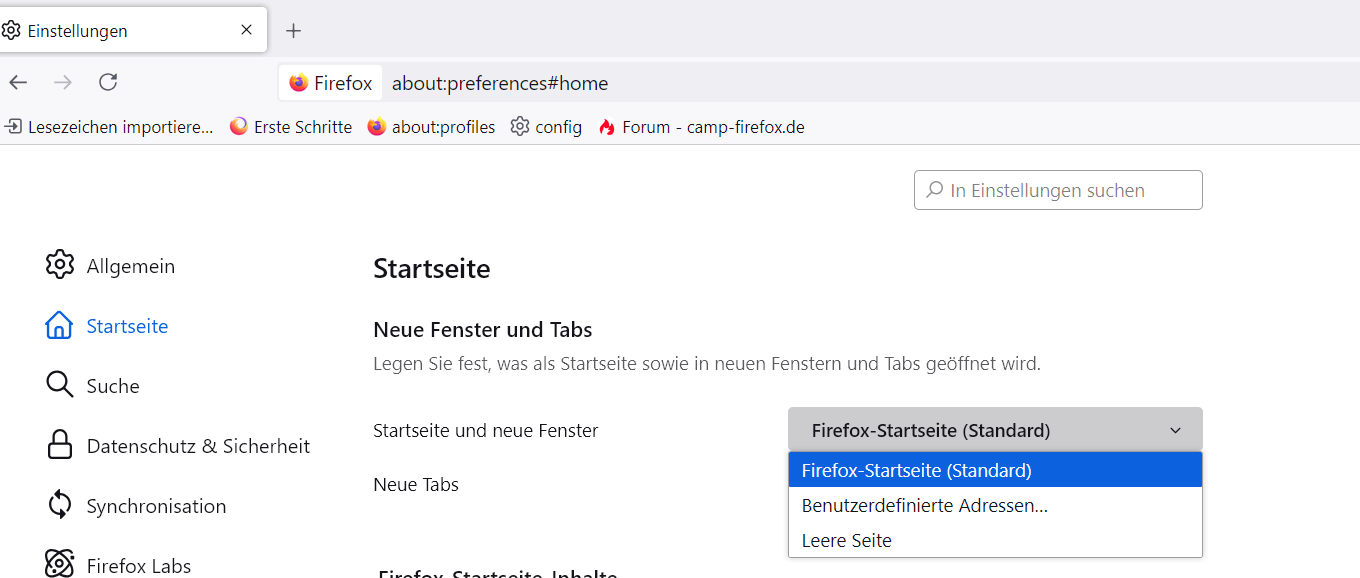Screen dimensions: 1360x578
Task: Open a new tab with plus icon
Action: pos(293,31)
